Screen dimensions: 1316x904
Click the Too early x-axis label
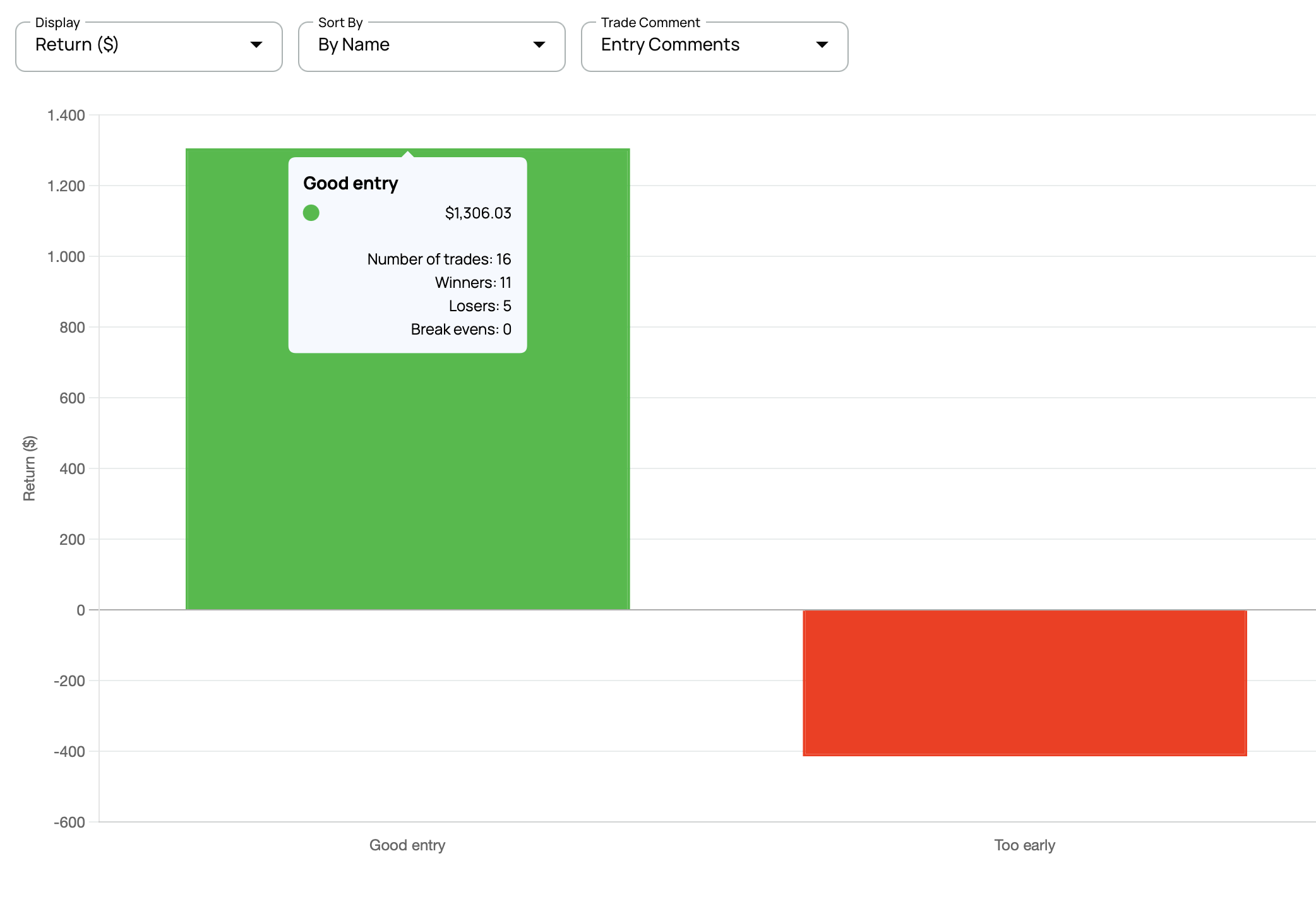click(1024, 845)
